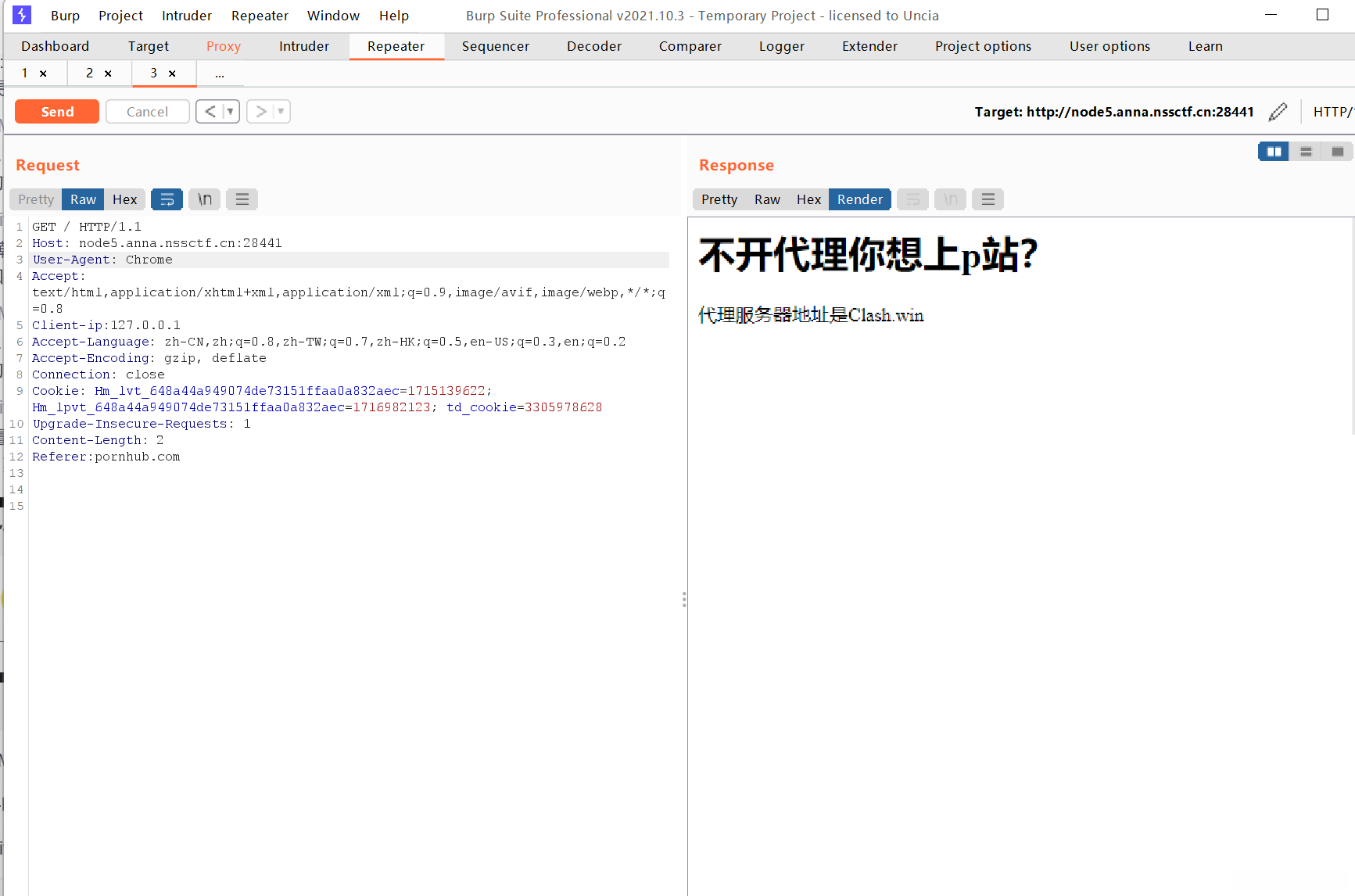Switch to the Target tab
The width and height of the screenshot is (1355, 896).
(149, 46)
